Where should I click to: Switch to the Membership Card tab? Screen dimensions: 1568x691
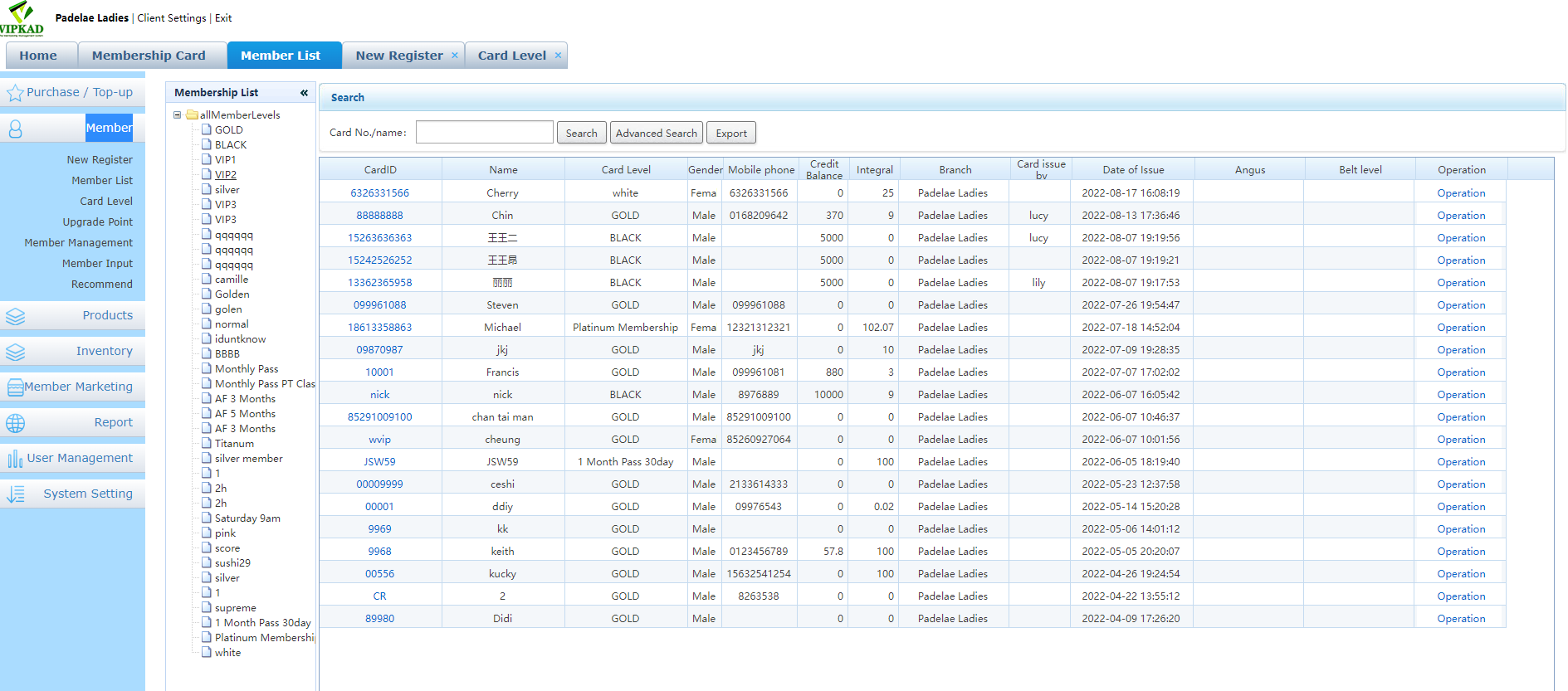149,56
